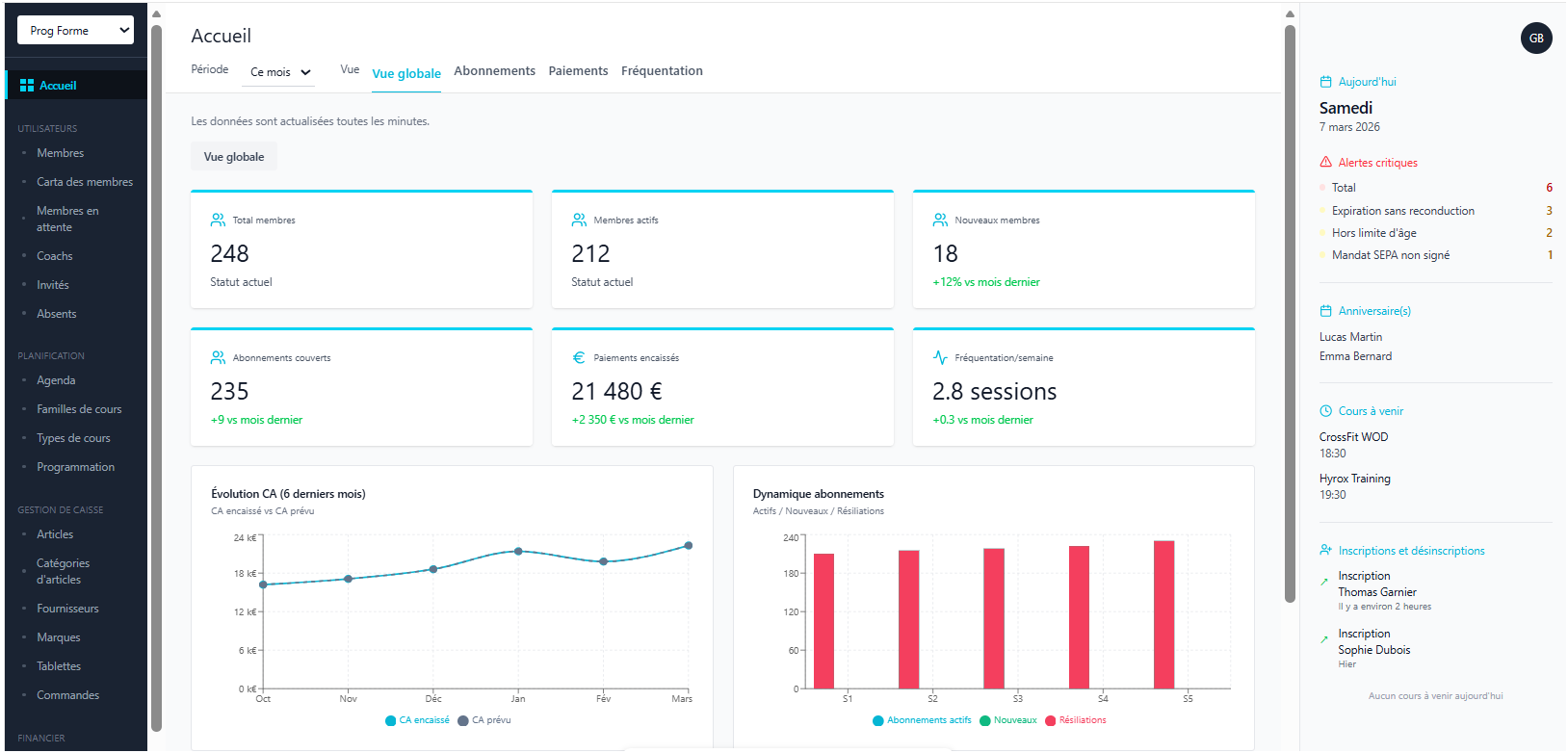Click the Jan data point on CA chart
Screen dimensions: 1568x753
click(518, 552)
